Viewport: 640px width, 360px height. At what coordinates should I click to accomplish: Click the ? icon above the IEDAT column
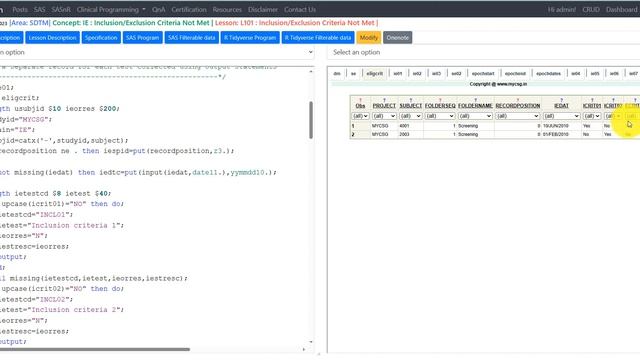coord(561,100)
